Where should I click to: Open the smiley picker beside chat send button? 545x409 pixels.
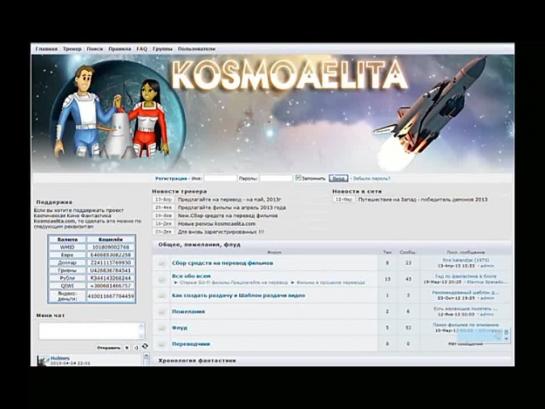[x=127, y=347]
